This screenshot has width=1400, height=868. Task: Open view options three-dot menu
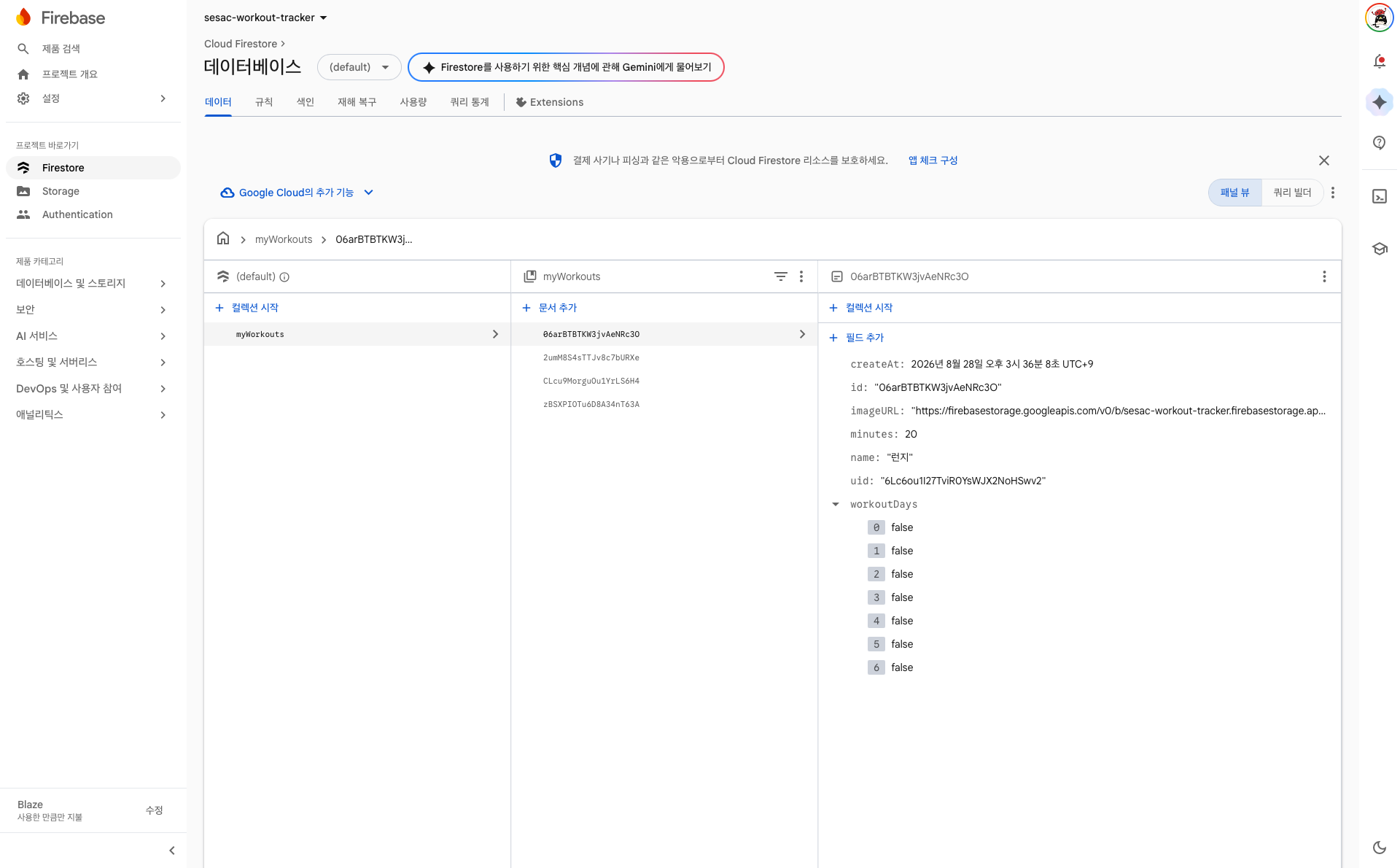(1333, 193)
